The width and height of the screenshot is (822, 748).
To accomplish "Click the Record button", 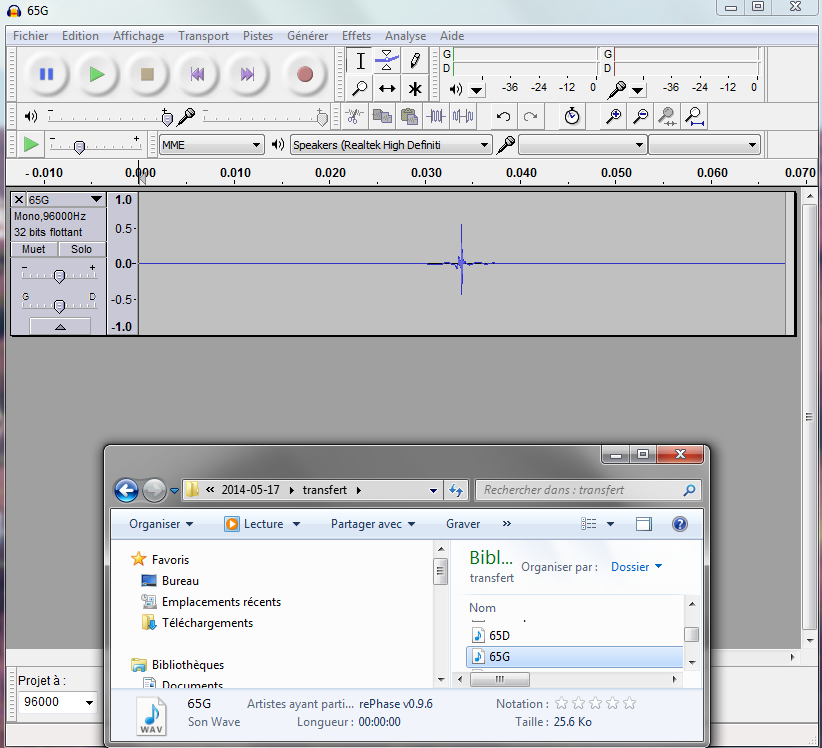I will [x=305, y=74].
